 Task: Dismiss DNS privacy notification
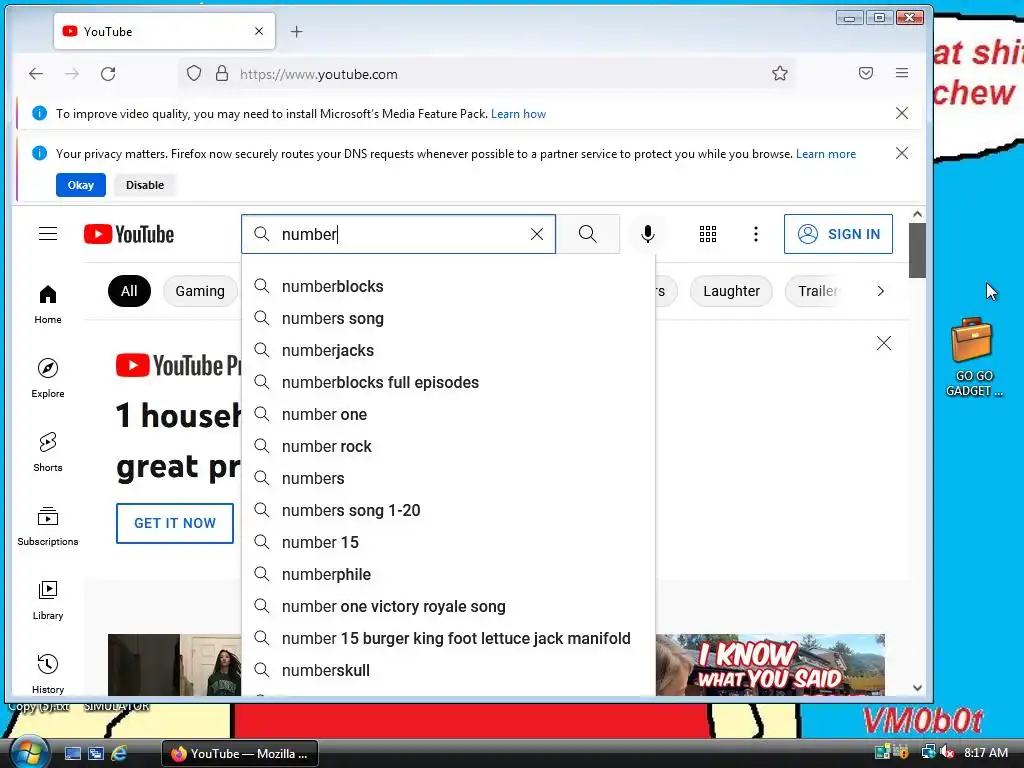coord(902,153)
